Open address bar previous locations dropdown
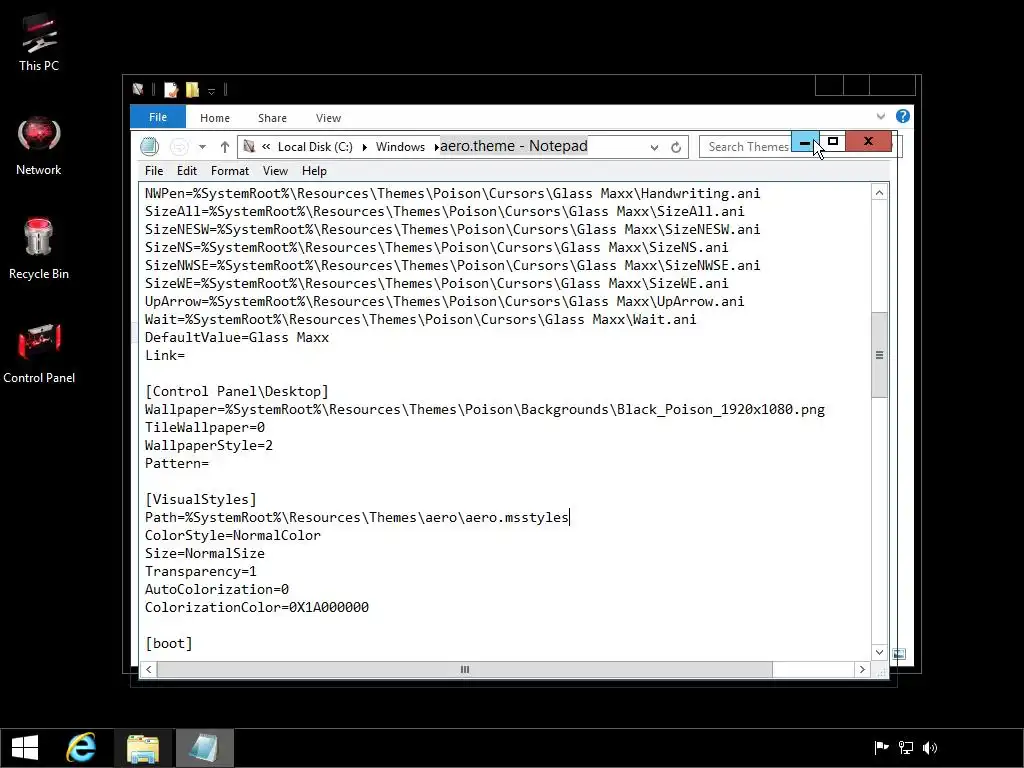Image resolution: width=1024 pixels, height=768 pixels. 654,148
